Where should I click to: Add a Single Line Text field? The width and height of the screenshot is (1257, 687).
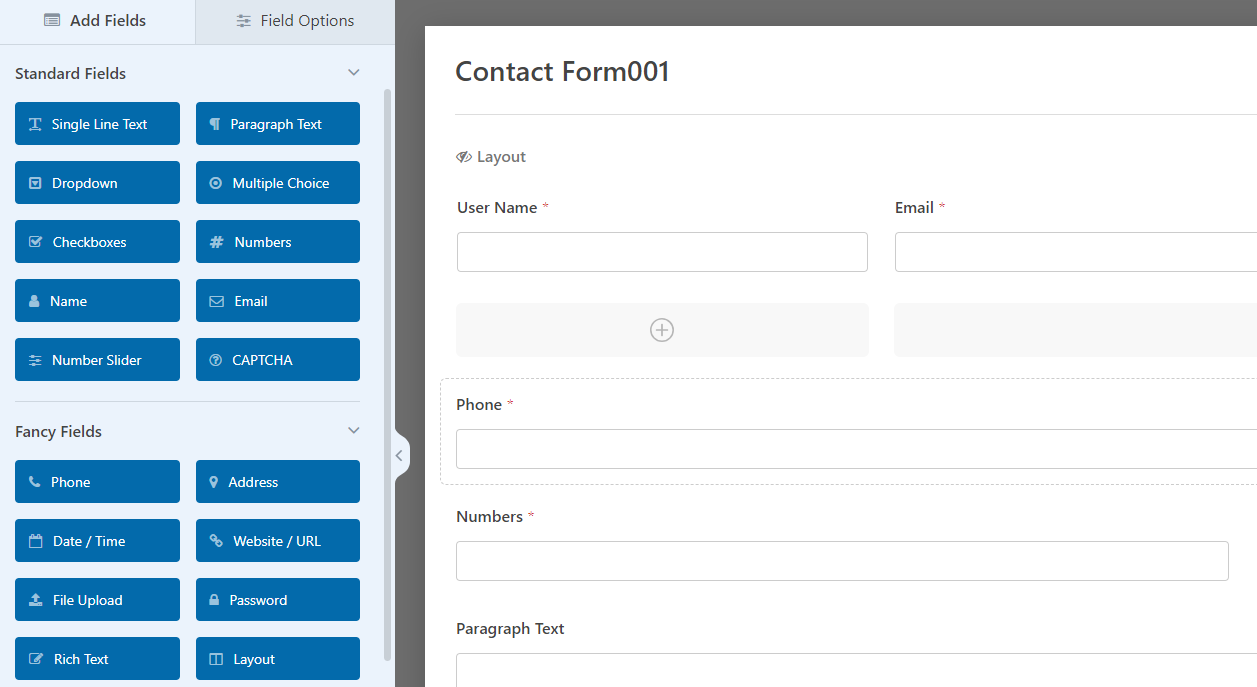[x=97, y=124]
